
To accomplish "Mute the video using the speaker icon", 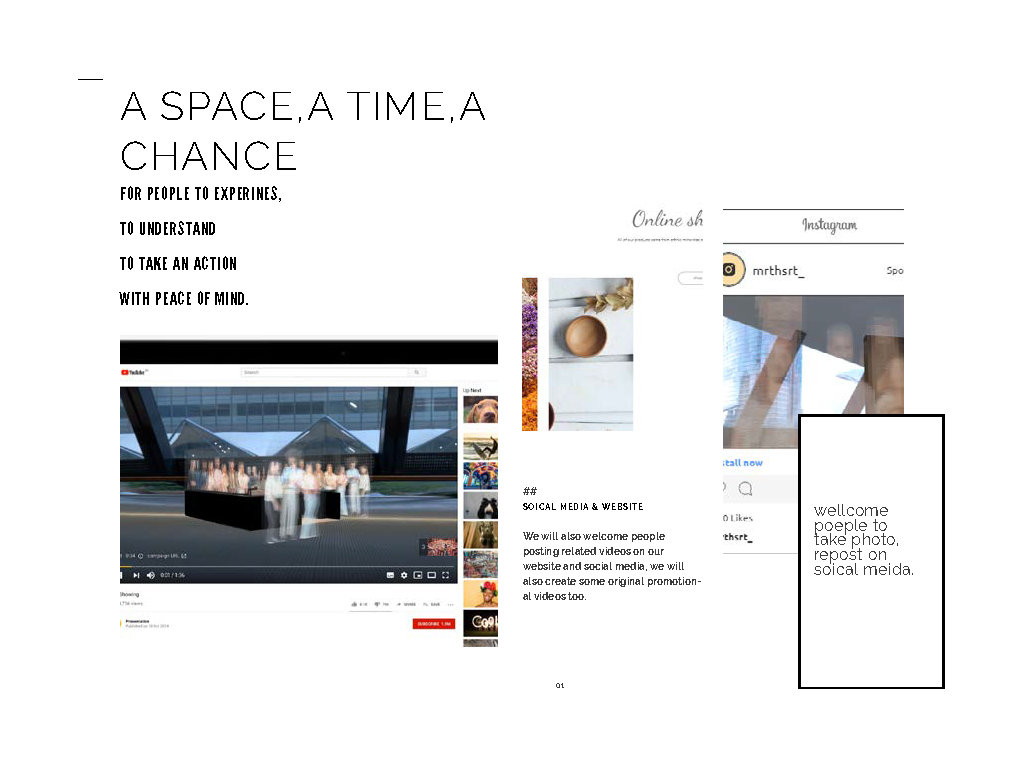I will (x=151, y=575).
